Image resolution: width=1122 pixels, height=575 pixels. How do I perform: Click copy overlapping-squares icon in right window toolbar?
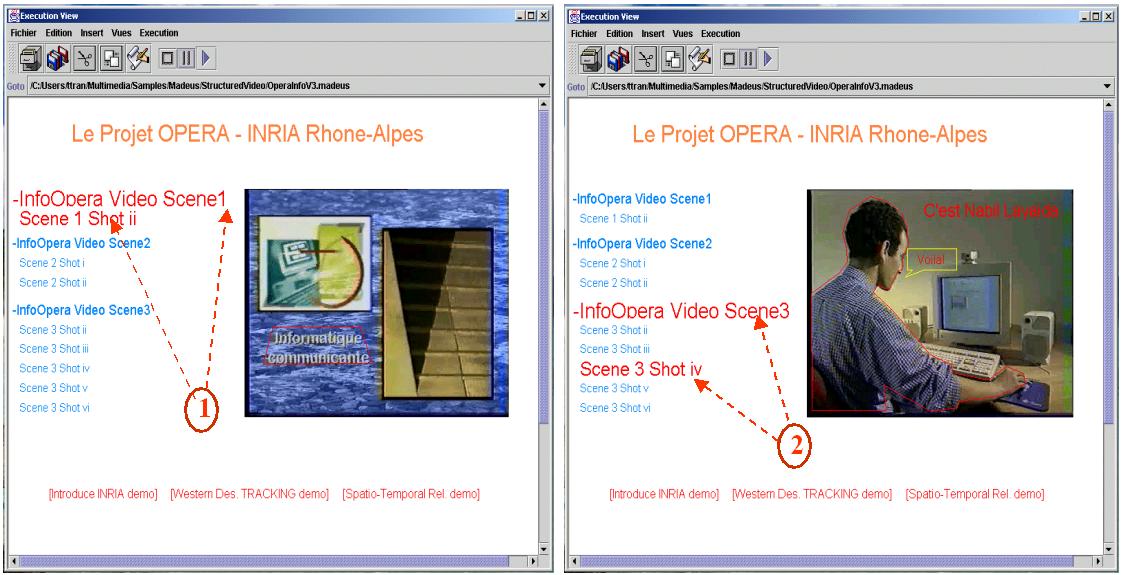point(672,58)
